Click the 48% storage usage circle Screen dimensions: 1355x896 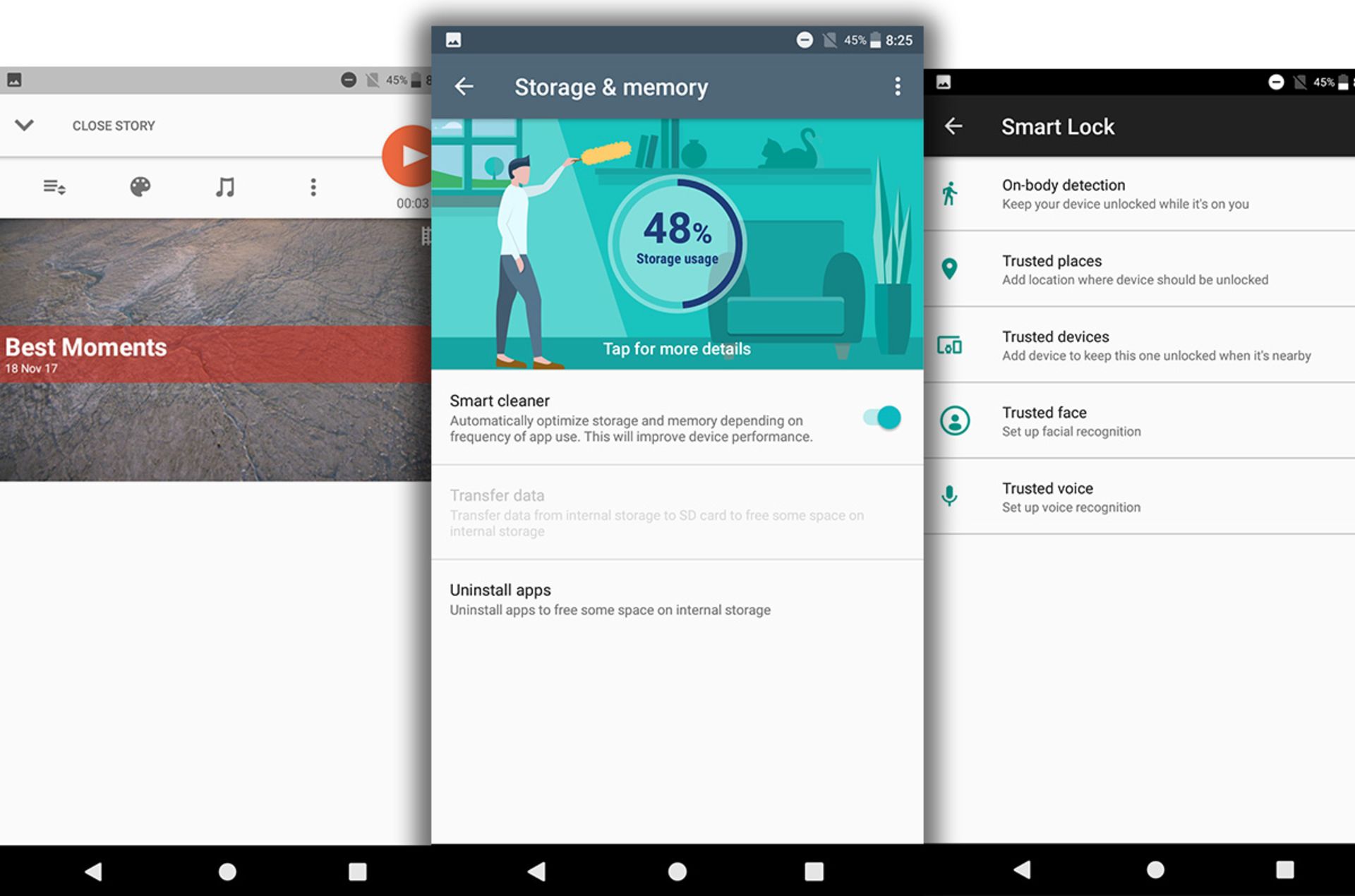point(676,243)
